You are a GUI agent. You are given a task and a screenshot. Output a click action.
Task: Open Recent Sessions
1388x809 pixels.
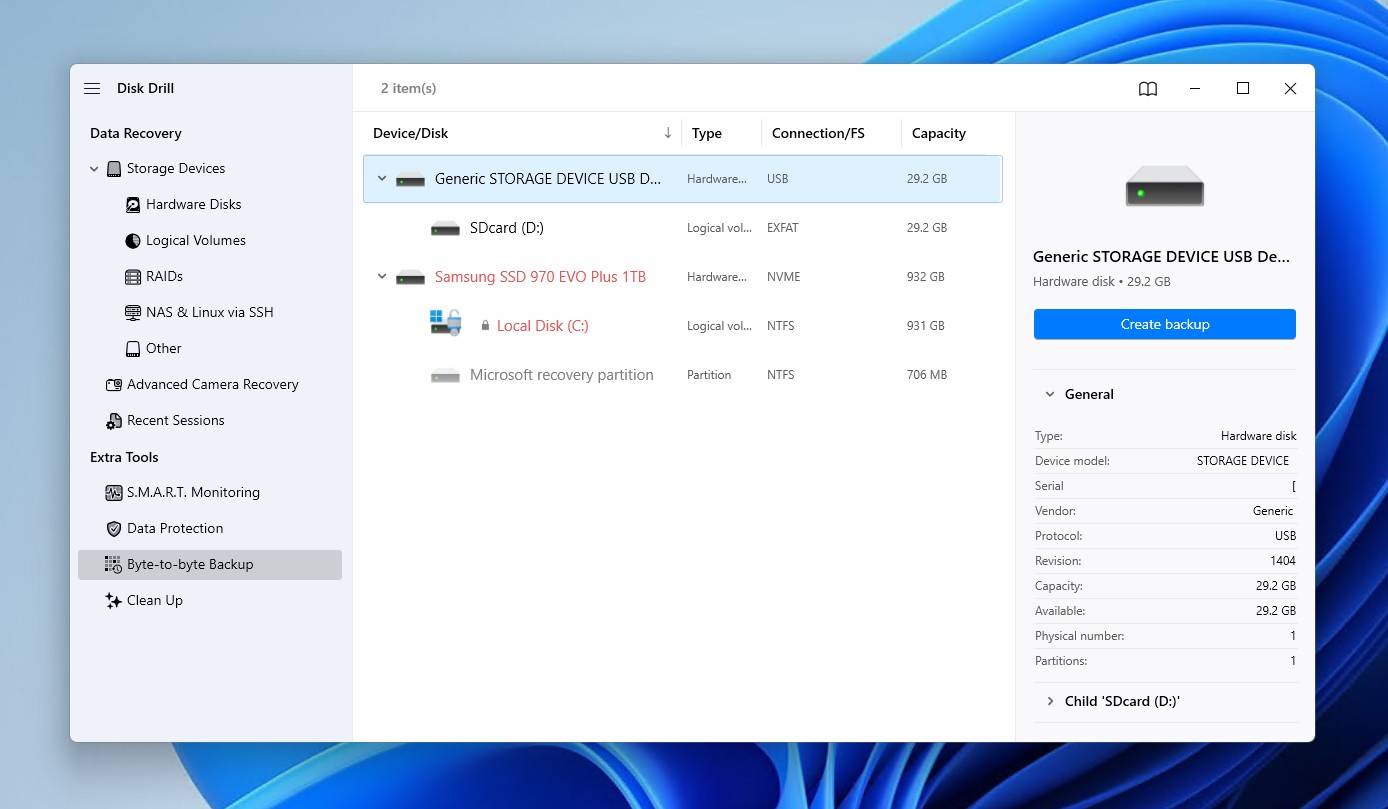point(175,420)
